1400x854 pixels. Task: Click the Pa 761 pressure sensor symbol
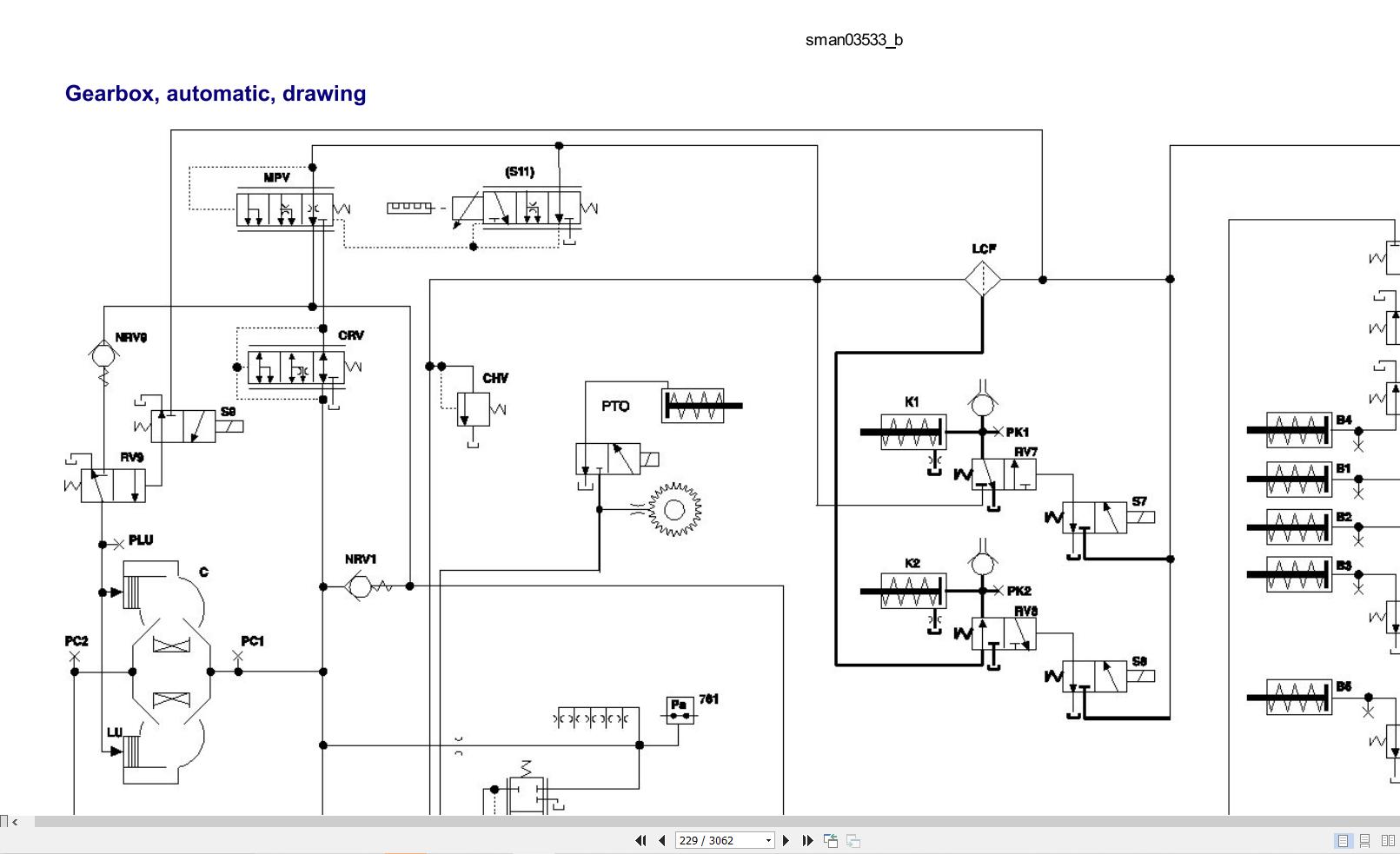(x=680, y=711)
